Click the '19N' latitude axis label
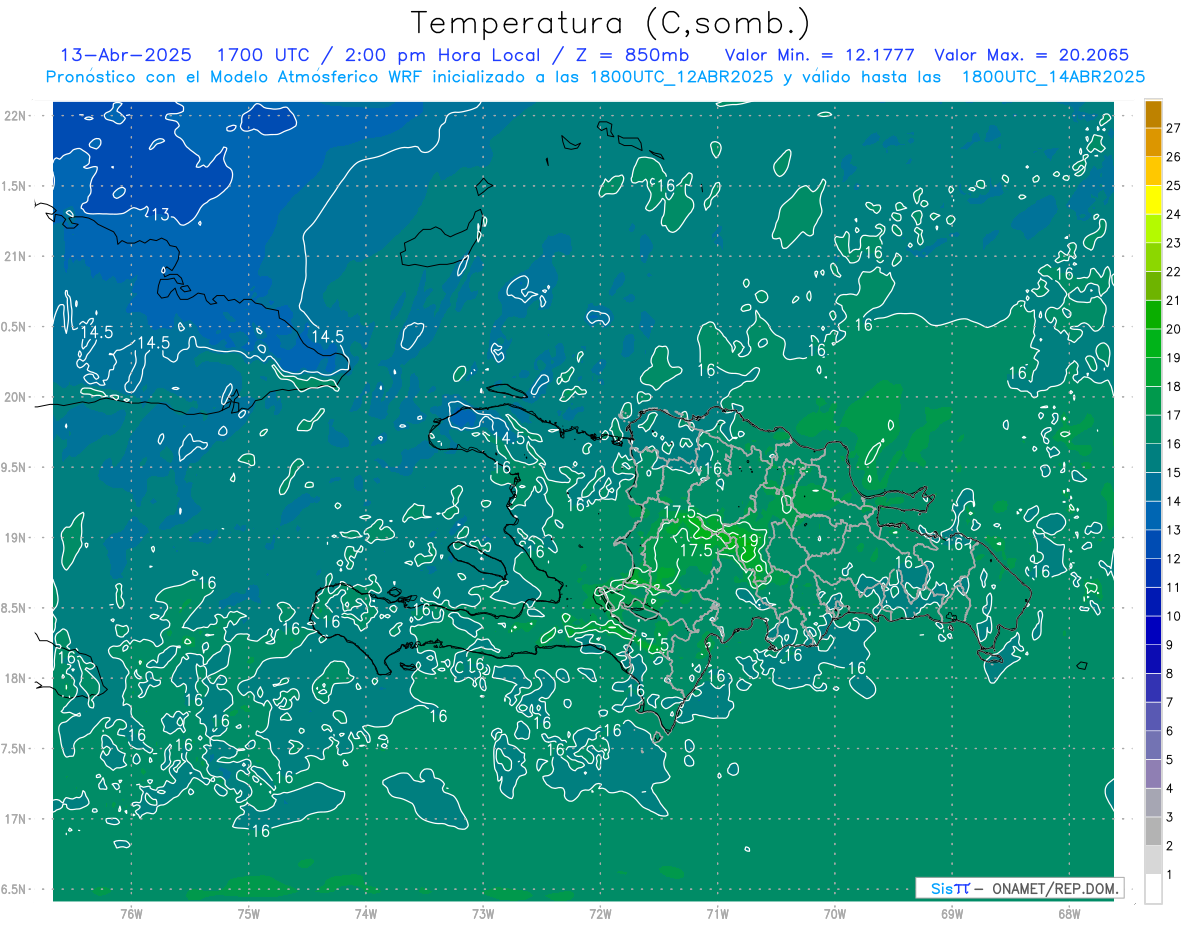The height and width of the screenshot is (927, 1200). pyautogui.click(x=16, y=538)
